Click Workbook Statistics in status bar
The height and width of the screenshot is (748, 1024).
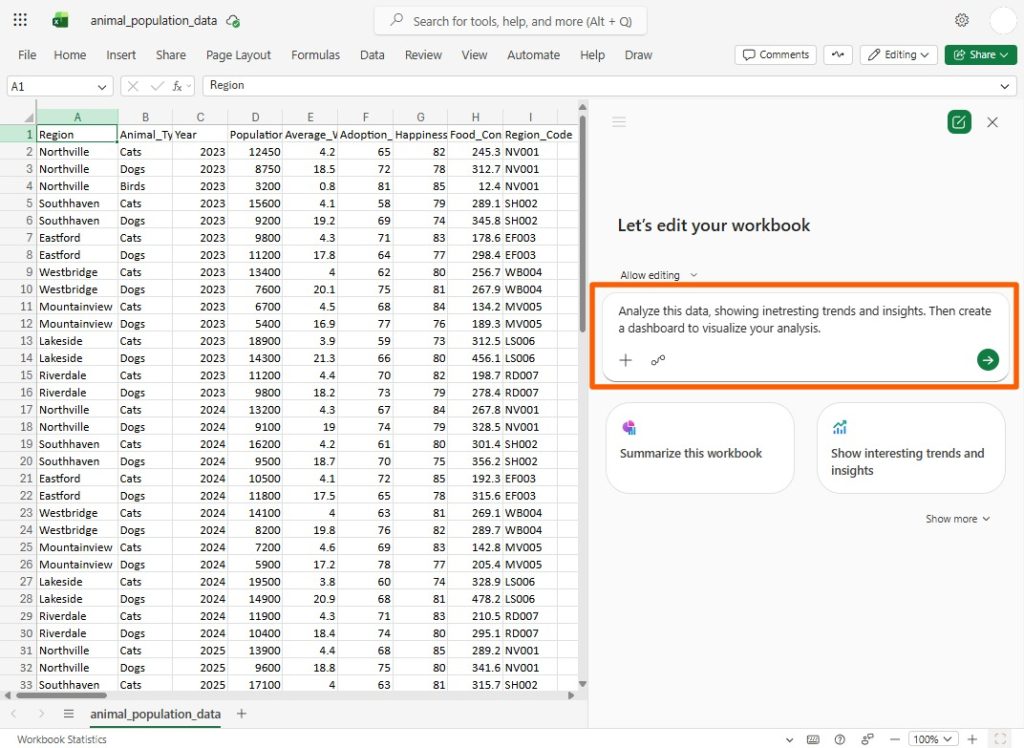point(61,740)
